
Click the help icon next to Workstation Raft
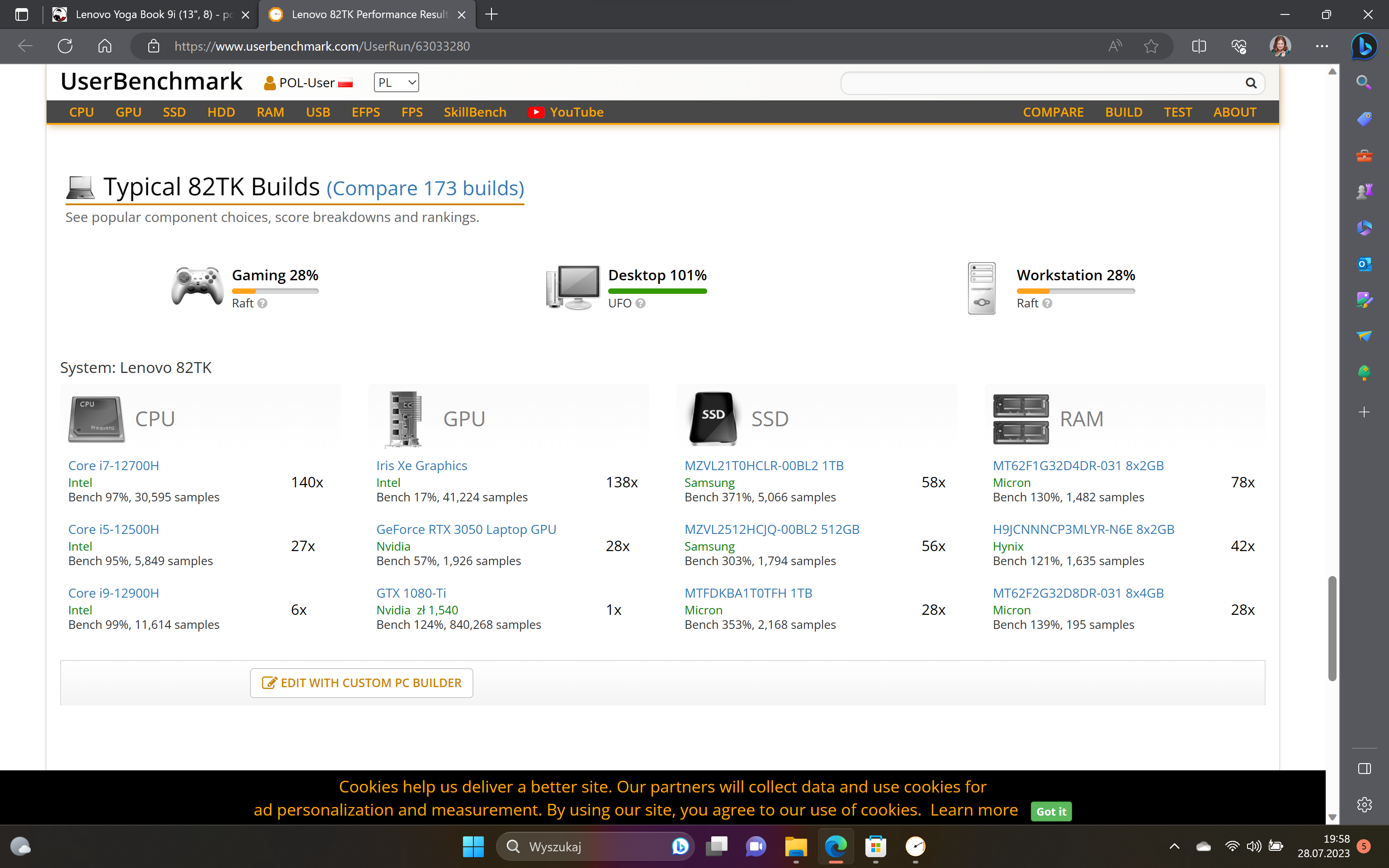[x=1048, y=303]
